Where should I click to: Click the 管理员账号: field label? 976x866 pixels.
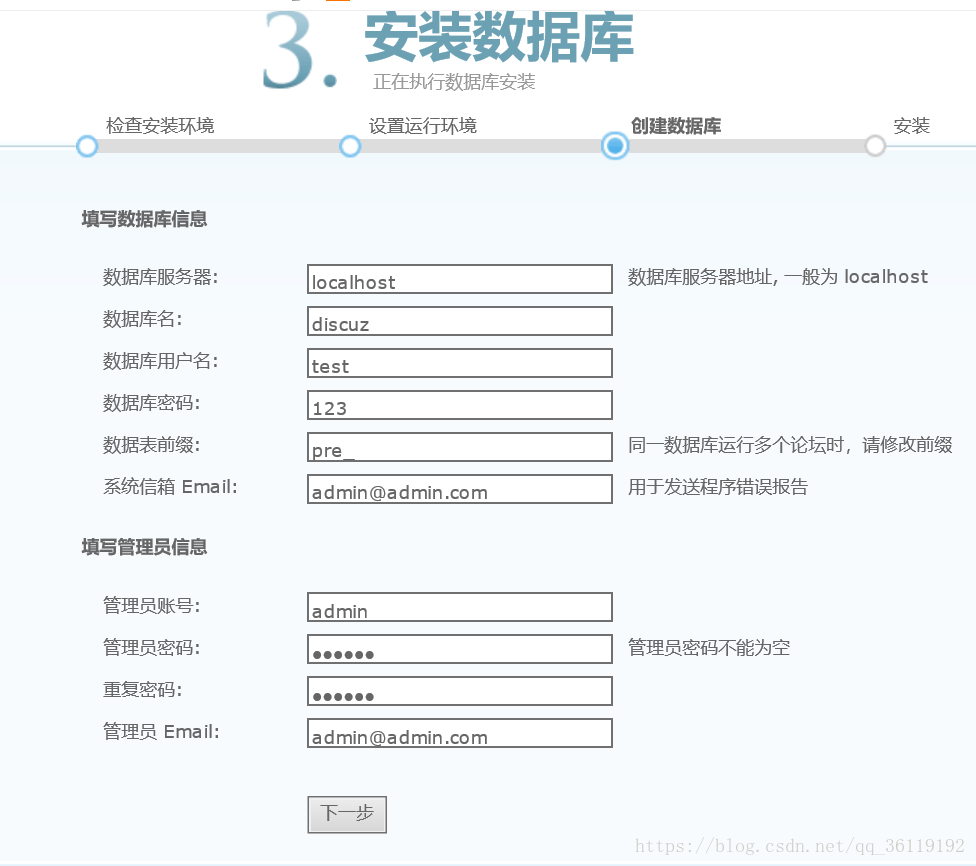click(152, 605)
